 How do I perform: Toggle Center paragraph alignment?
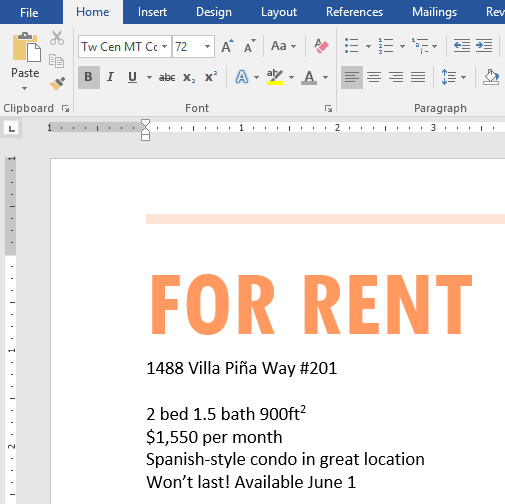pyautogui.click(x=374, y=77)
